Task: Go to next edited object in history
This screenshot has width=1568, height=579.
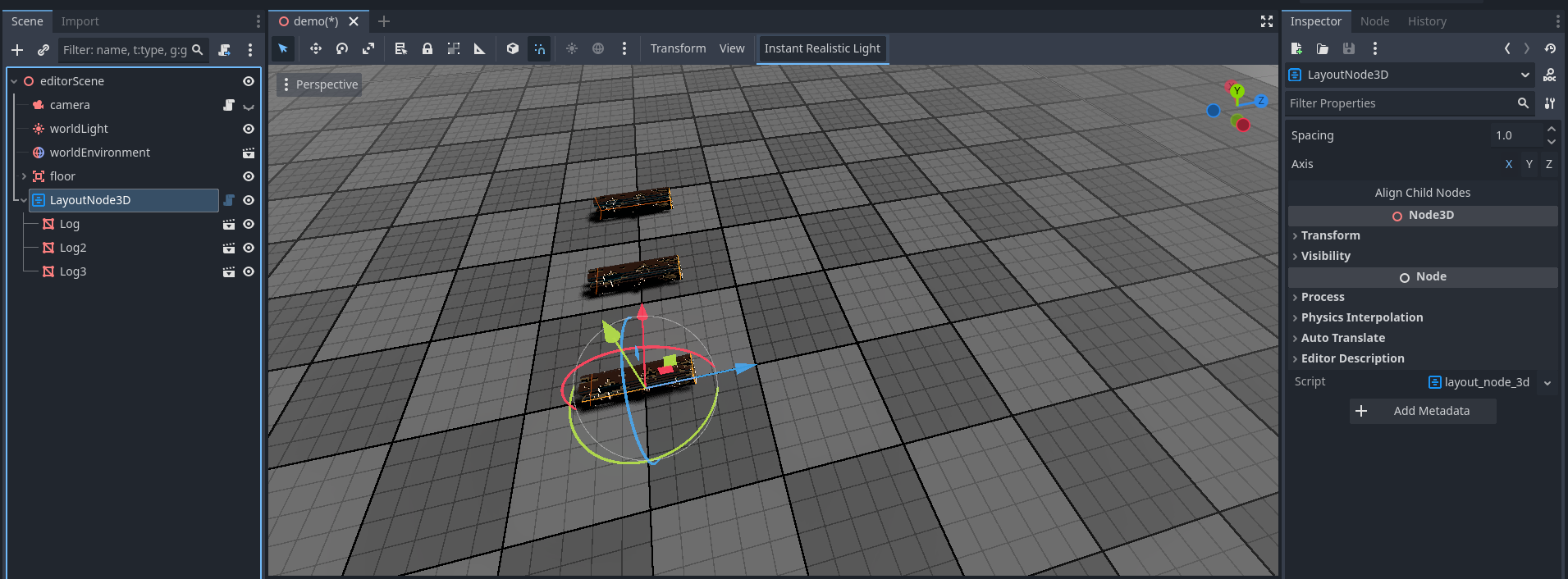Action: click(1527, 48)
